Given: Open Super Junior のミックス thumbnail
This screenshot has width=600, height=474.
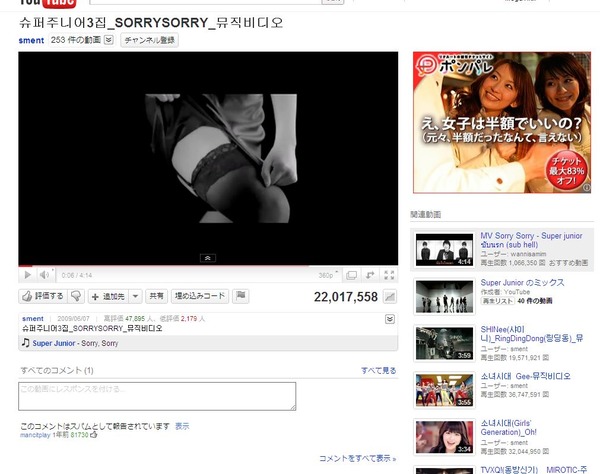Looking at the screenshot, I should click(x=444, y=296).
